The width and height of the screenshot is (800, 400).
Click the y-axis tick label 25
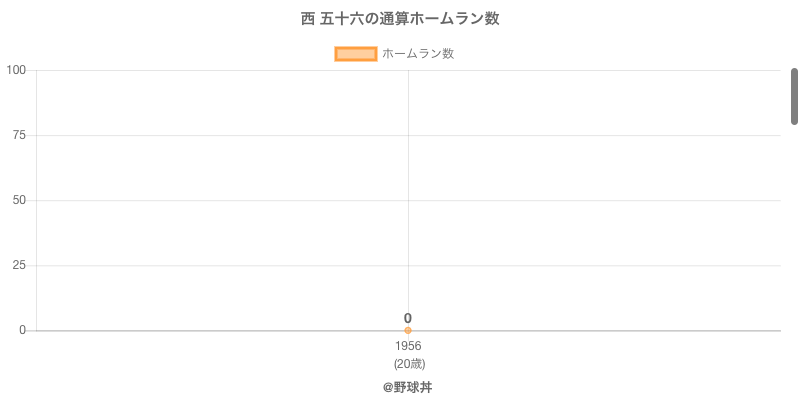(19, 265)
